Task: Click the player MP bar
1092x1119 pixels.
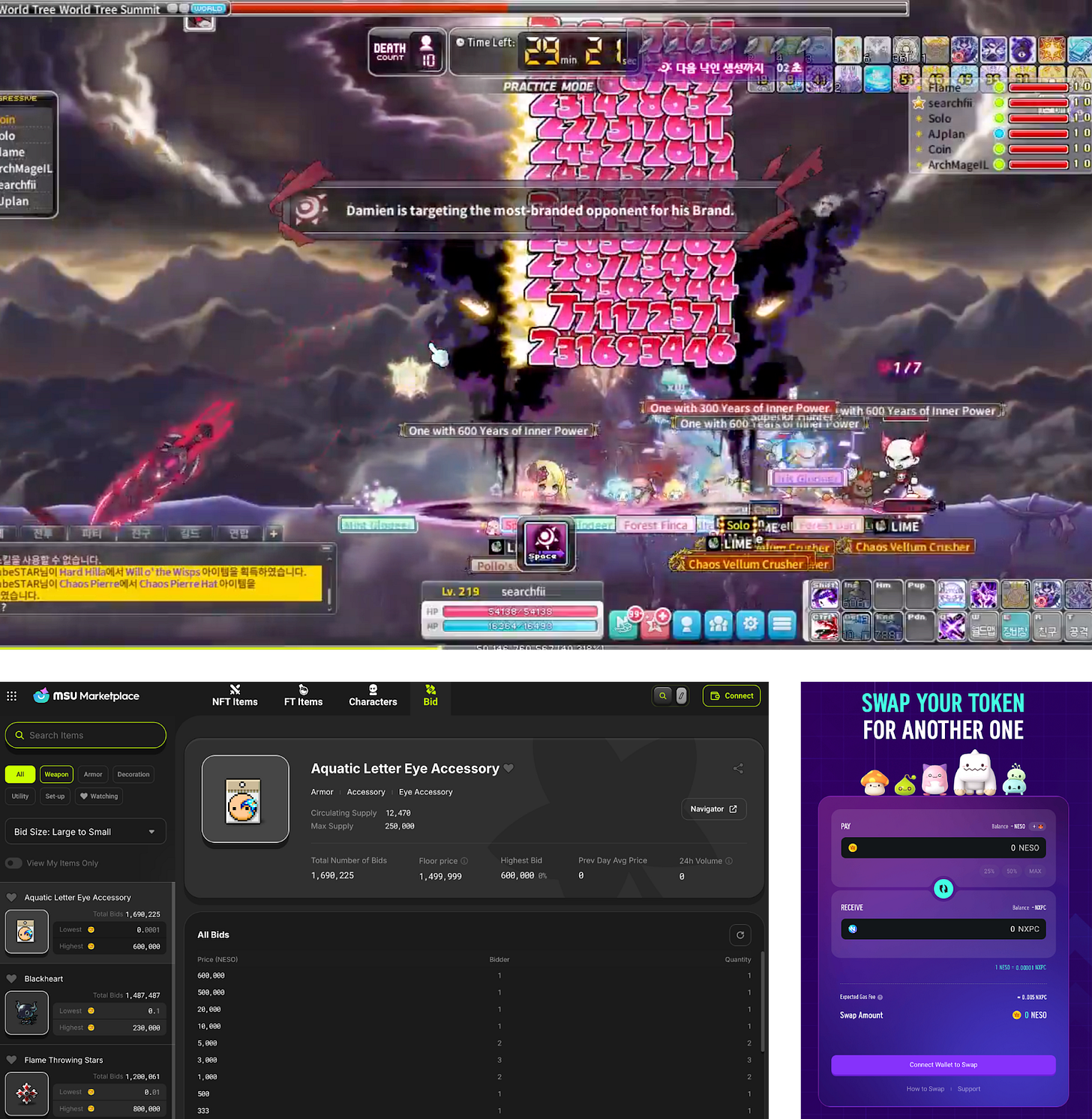Action: (520, 625)
